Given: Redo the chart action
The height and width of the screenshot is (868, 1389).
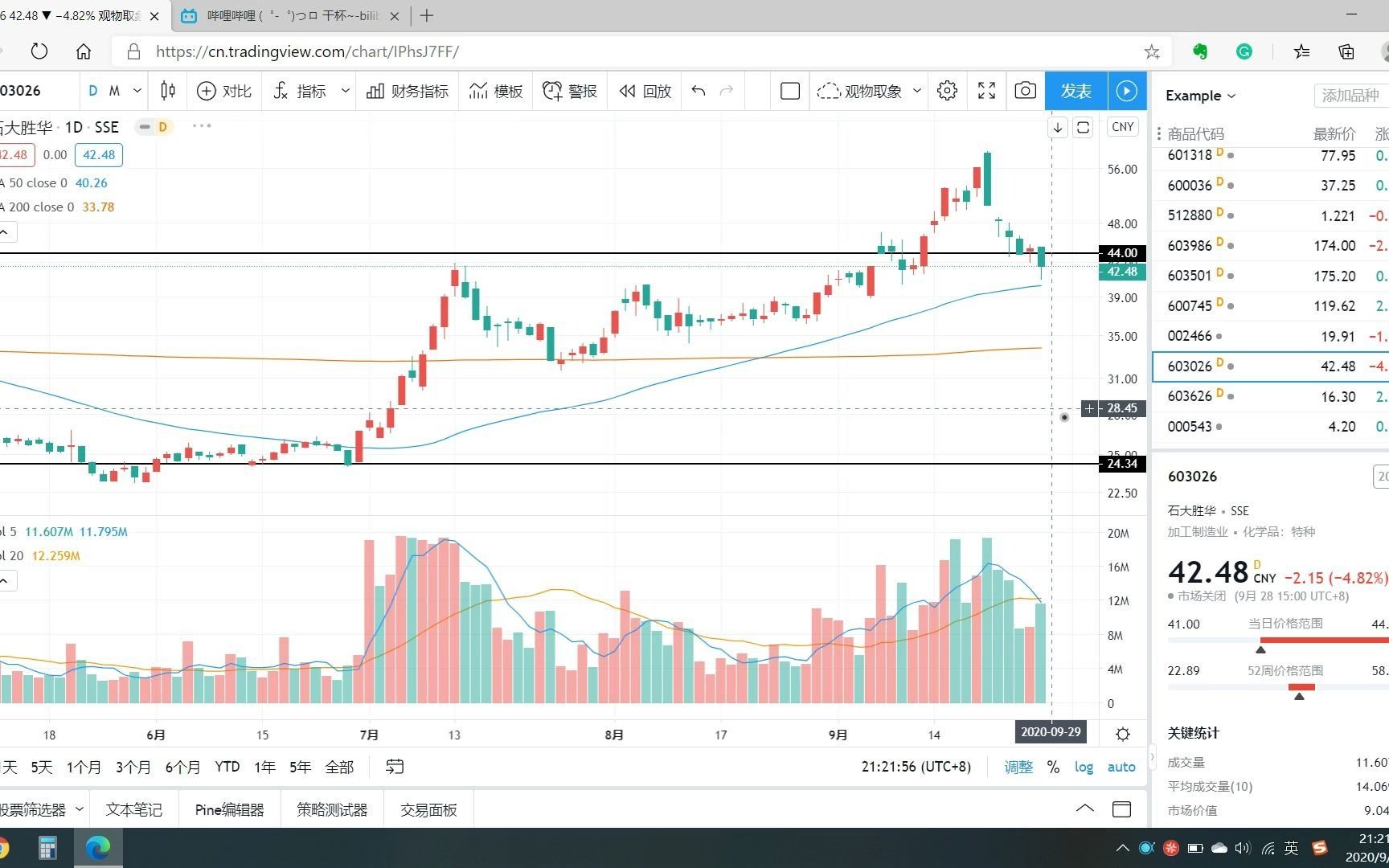Looking at the screenshot, I should 727,91.
